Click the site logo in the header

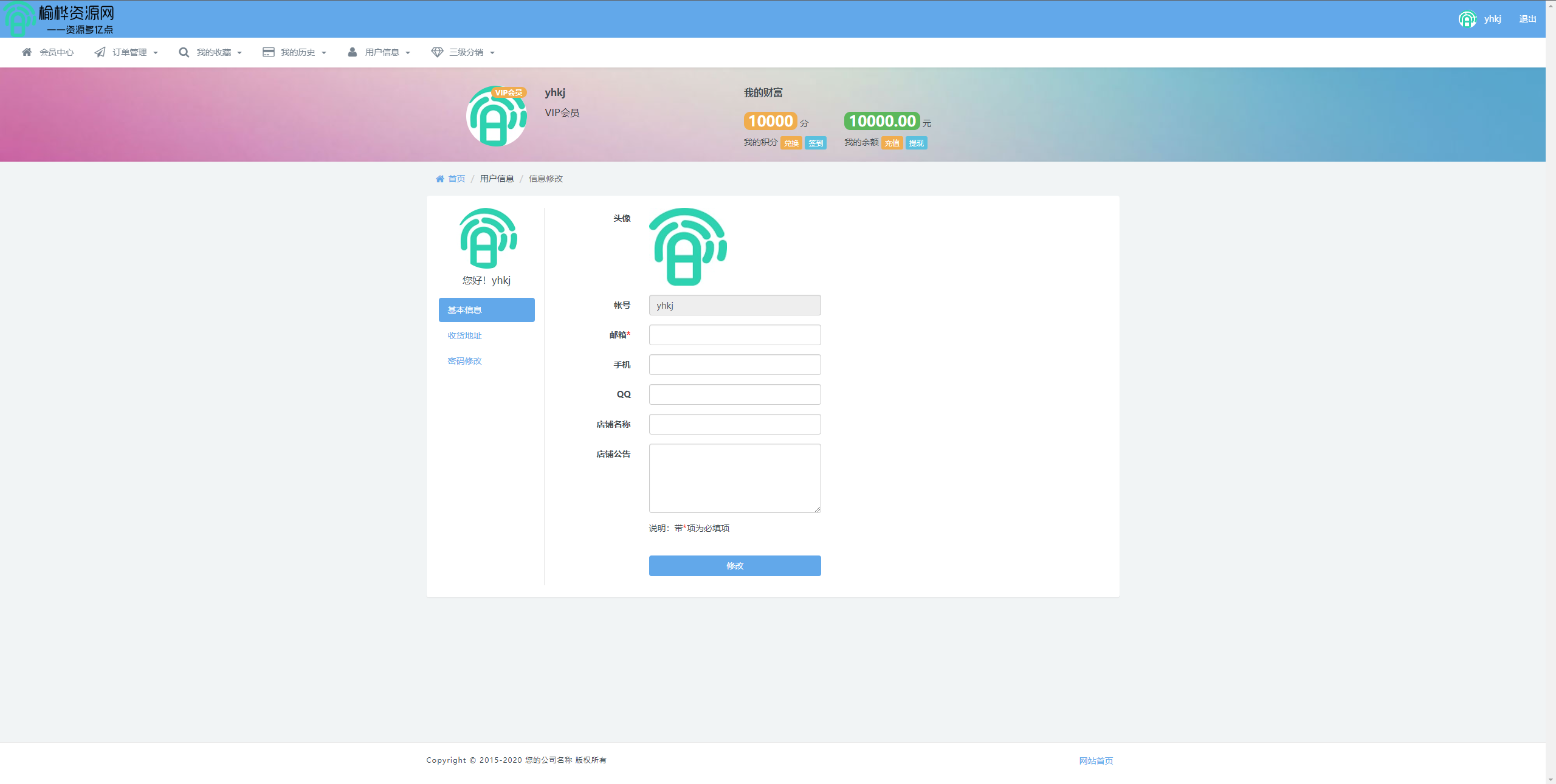coord(60,19)
